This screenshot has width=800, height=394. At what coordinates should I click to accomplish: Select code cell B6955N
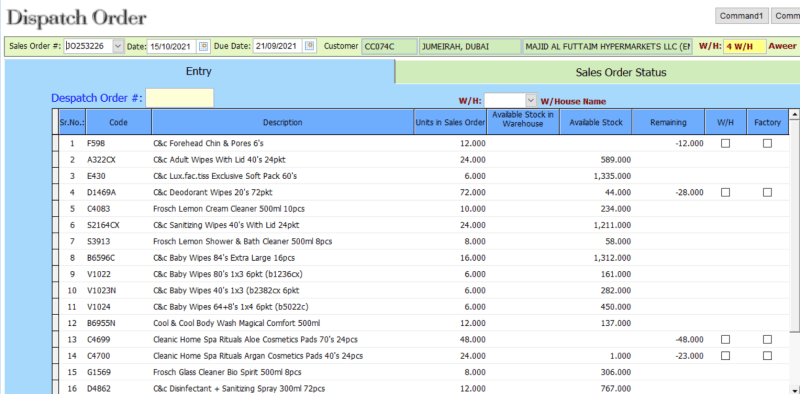(x=118, y=323)
